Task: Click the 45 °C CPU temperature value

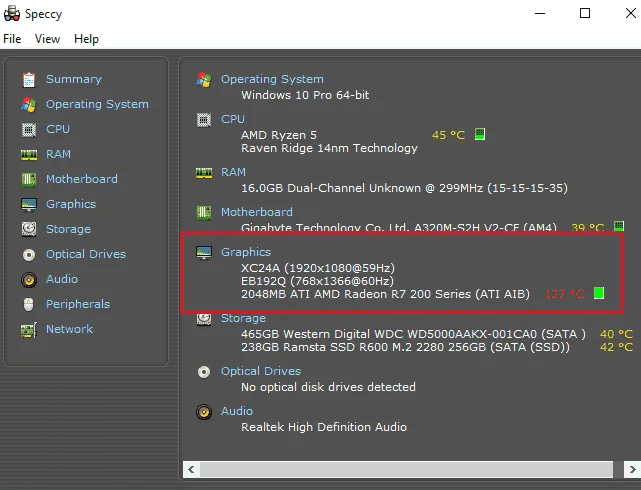Action: [448, 135]
